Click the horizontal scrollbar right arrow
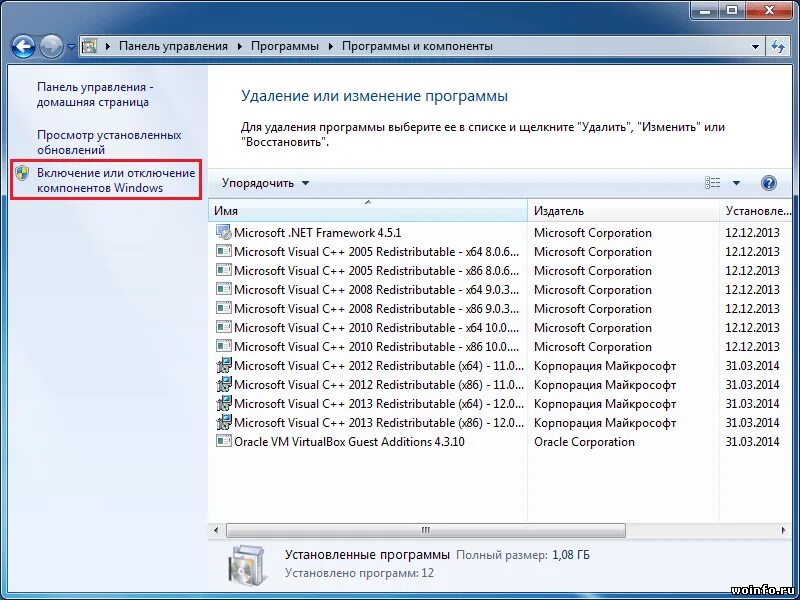Viewport: 800px width, 600px height. (x=784, y=531)
